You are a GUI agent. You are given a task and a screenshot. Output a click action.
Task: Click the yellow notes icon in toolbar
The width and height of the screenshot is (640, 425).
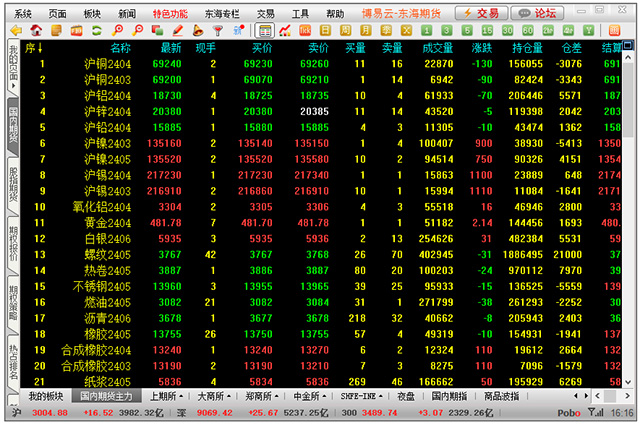click(x=56, y=30)
